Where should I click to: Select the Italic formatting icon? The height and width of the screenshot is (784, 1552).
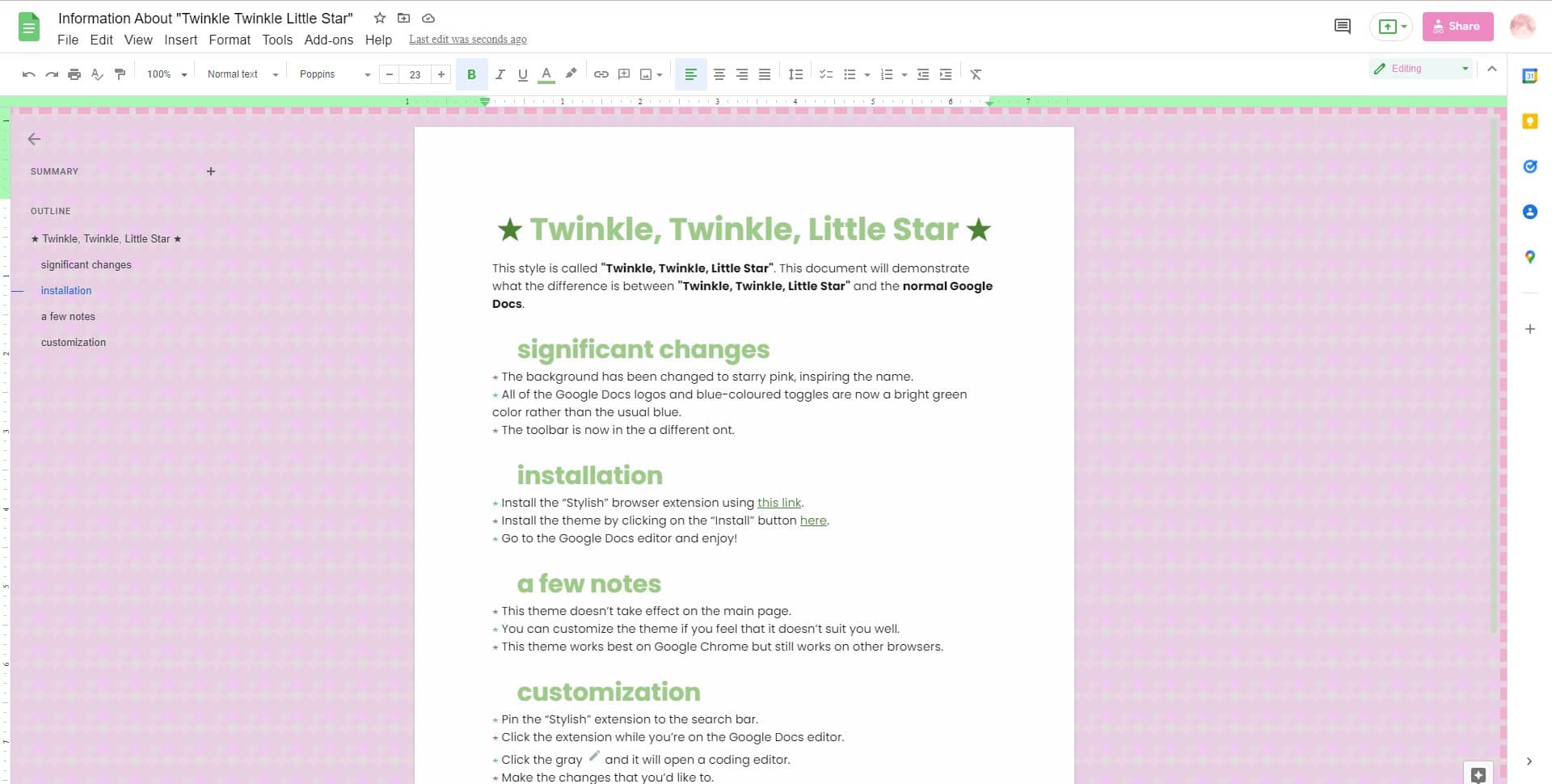click(500, 74)
